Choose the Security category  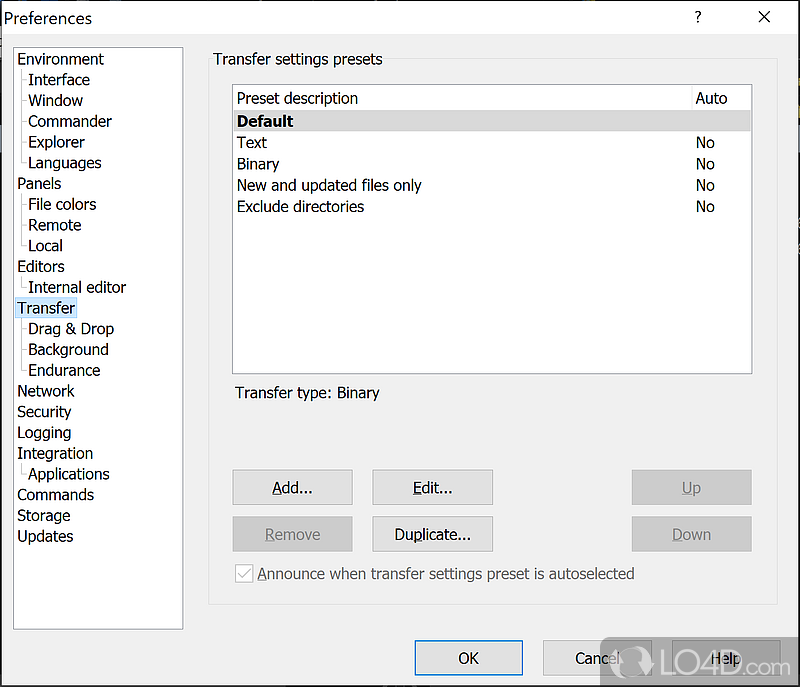click(x=44, y=412)
